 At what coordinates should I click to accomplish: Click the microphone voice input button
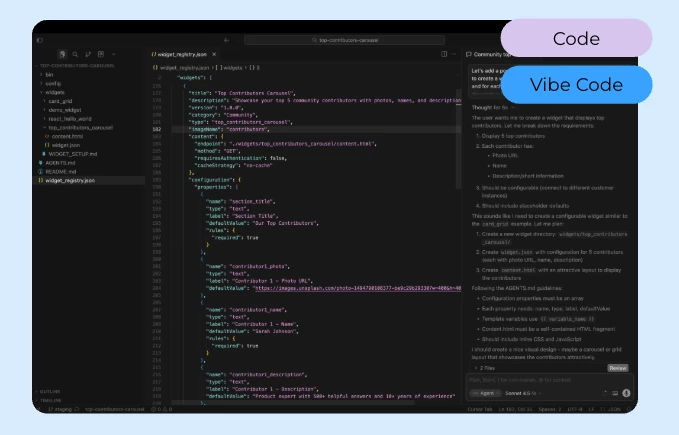click(626, 393)
